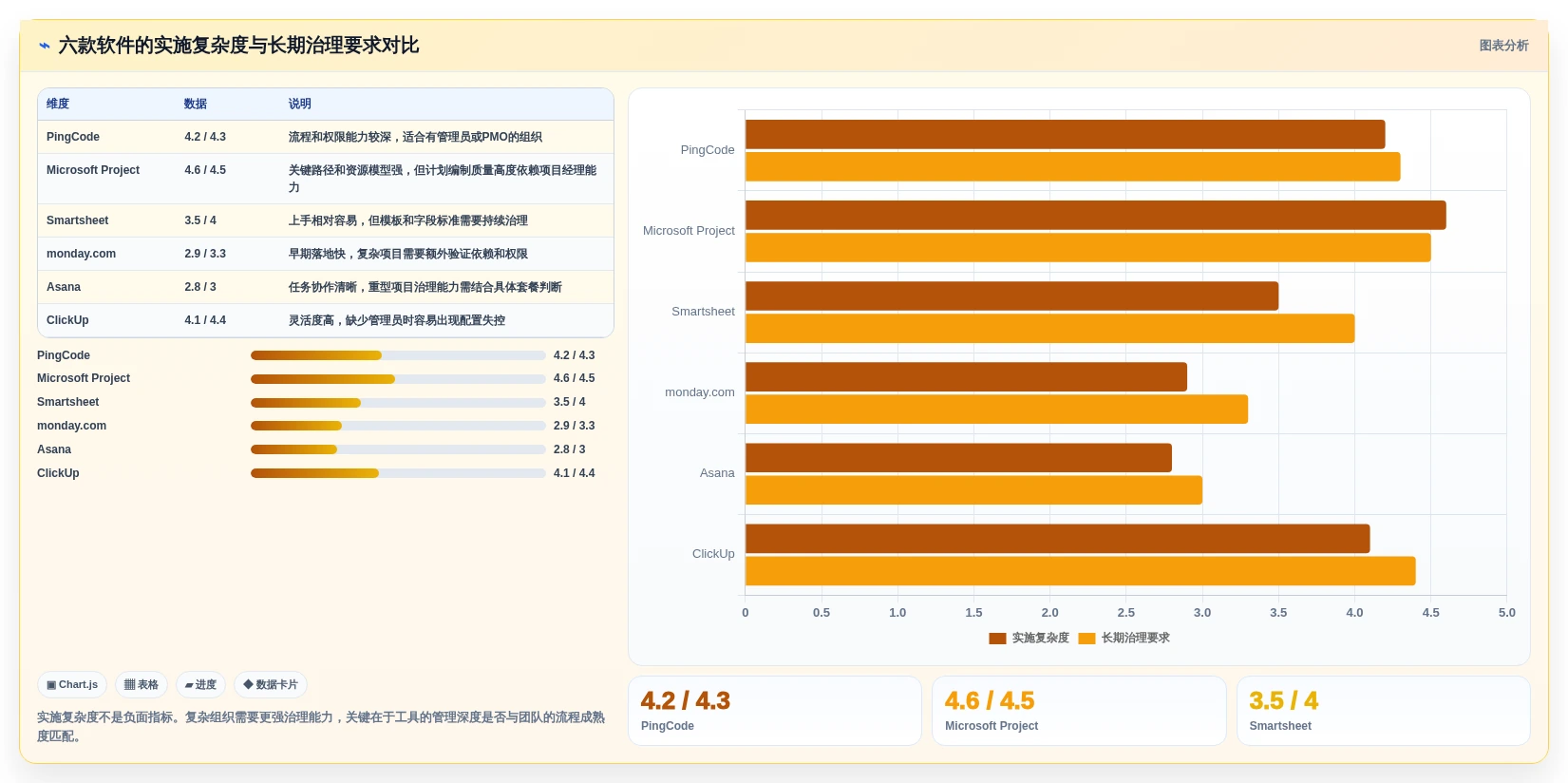The height and width of the screenshot is (783, 1568).
Task: Click the 数据 column header
Action: [x=196, y=104]
